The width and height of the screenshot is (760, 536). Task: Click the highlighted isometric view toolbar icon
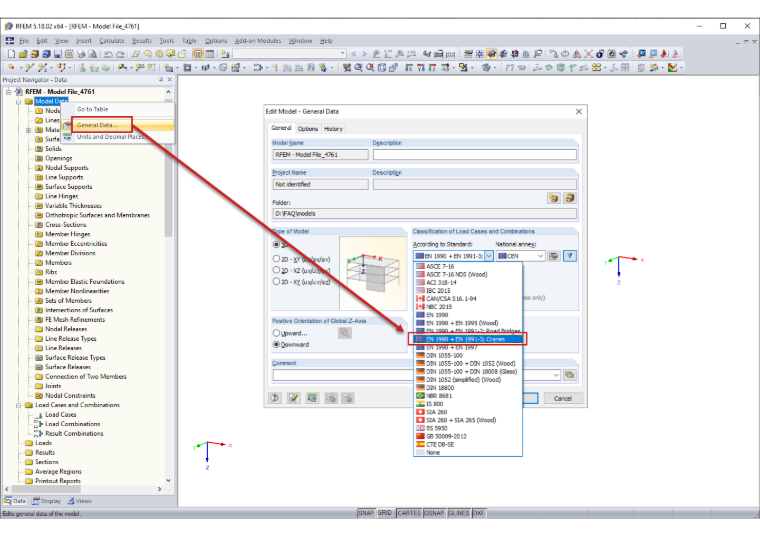[491, 54]
